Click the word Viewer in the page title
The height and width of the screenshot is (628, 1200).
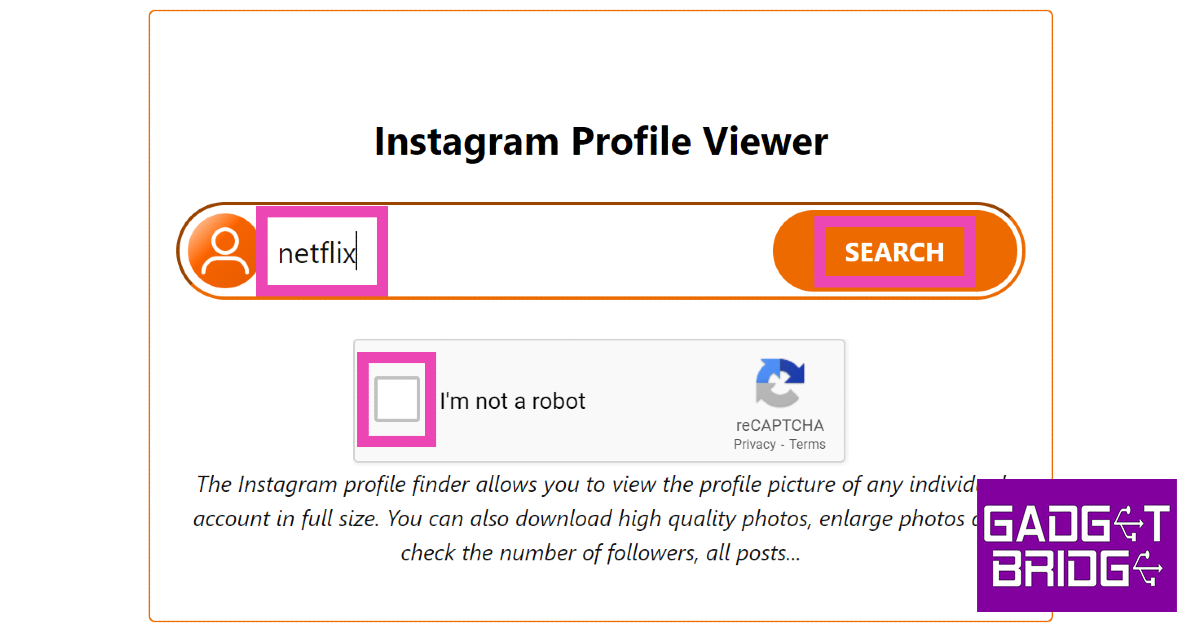[763, 141]
